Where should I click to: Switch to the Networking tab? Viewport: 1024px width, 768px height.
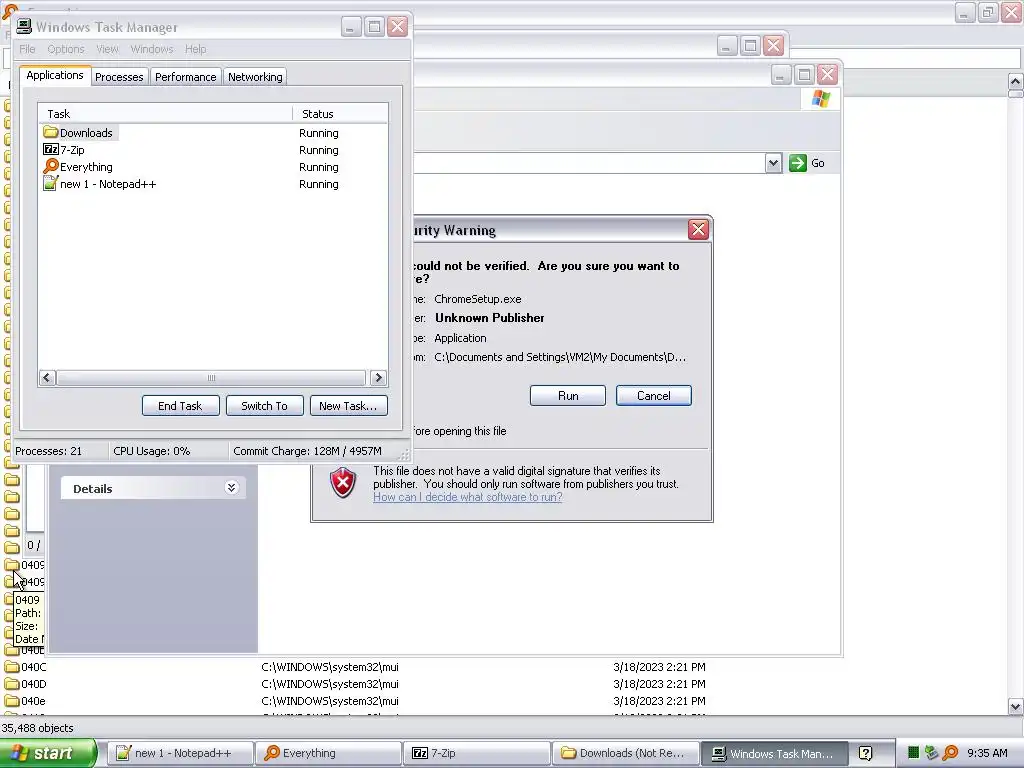tap(255, 76)
